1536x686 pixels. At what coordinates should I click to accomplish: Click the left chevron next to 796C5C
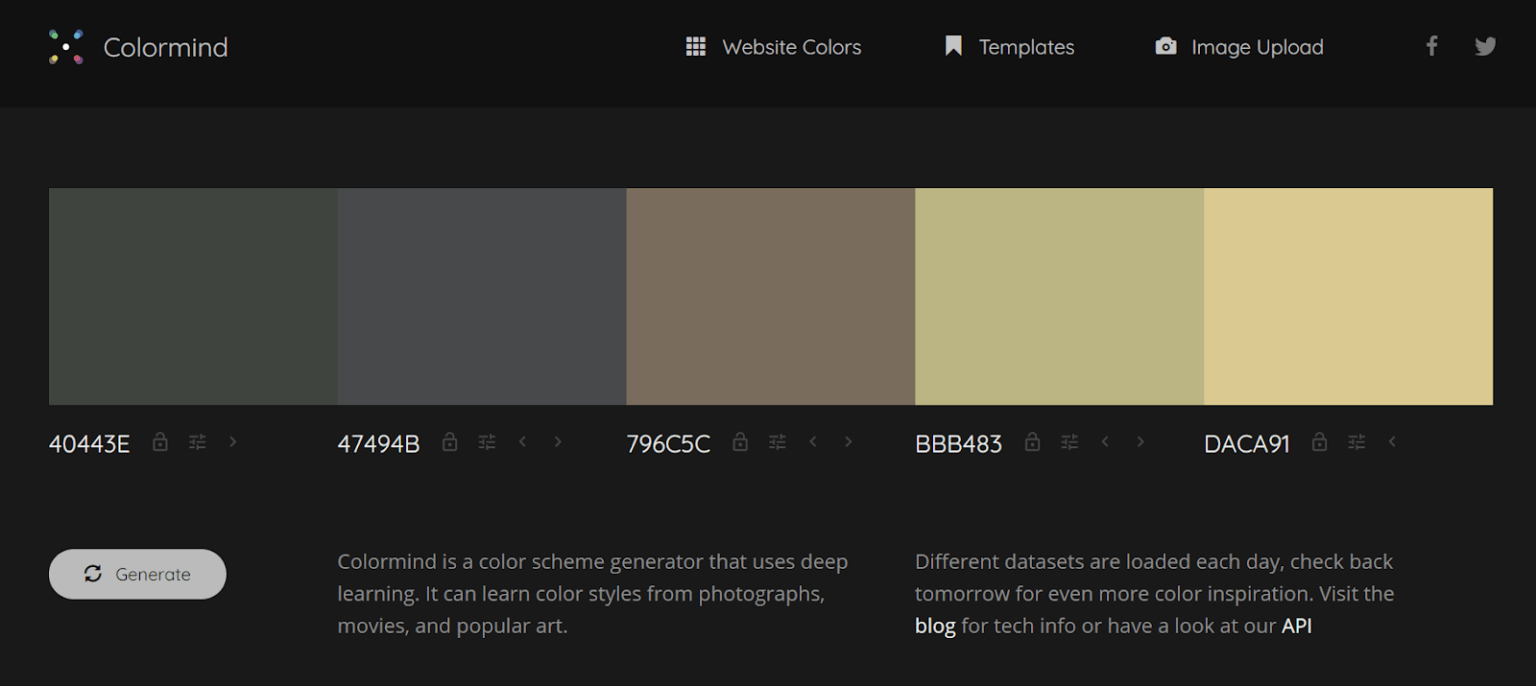click(812, 441)
